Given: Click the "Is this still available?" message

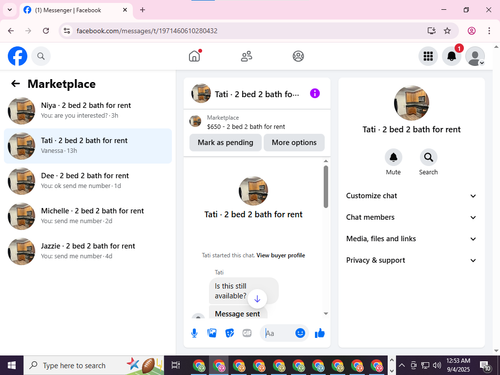Looking at the screenshot, I should (x=244, y=291).
